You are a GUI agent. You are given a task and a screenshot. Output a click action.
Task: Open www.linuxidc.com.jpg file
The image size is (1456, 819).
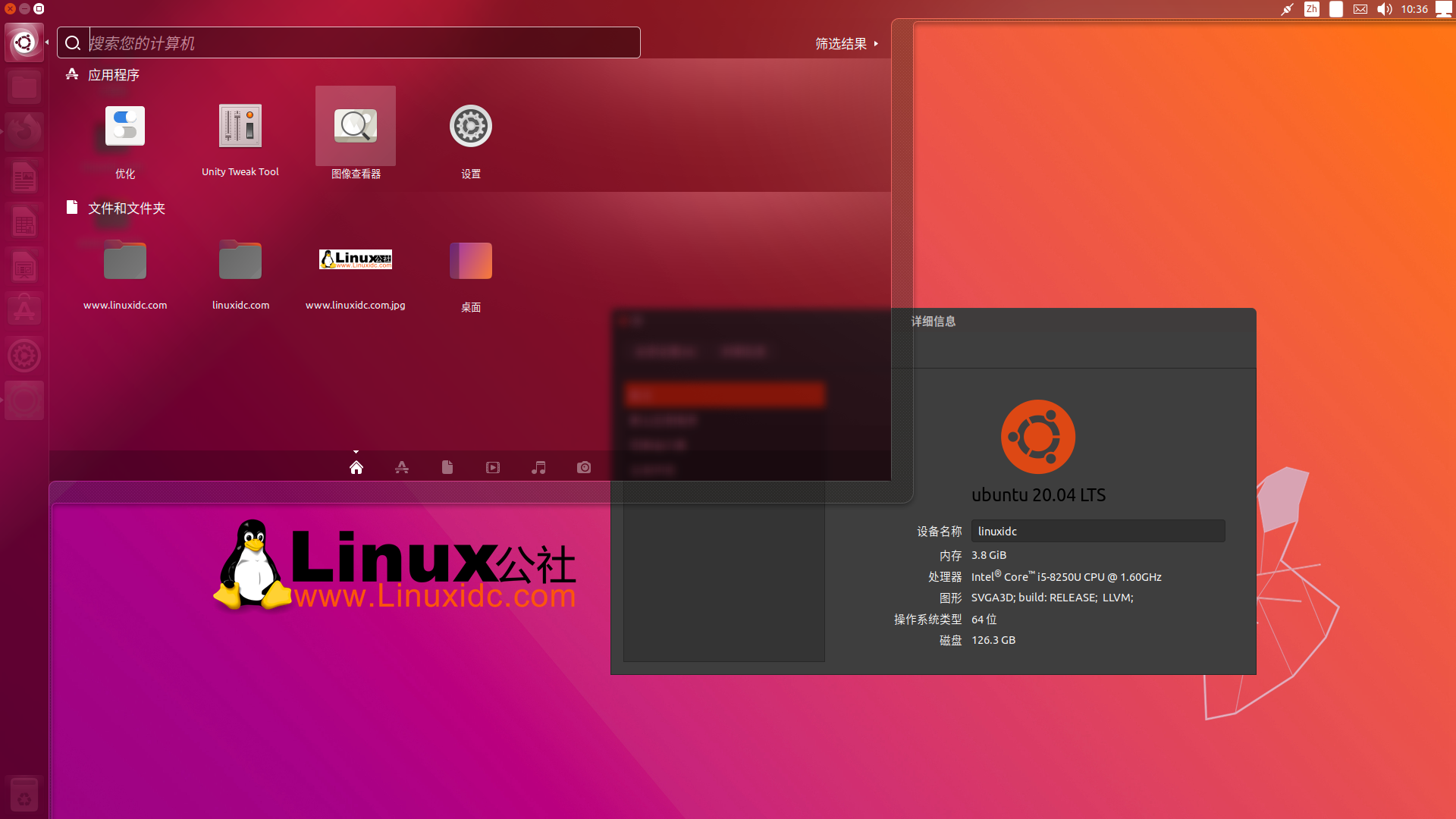click(x=355, y=260)
